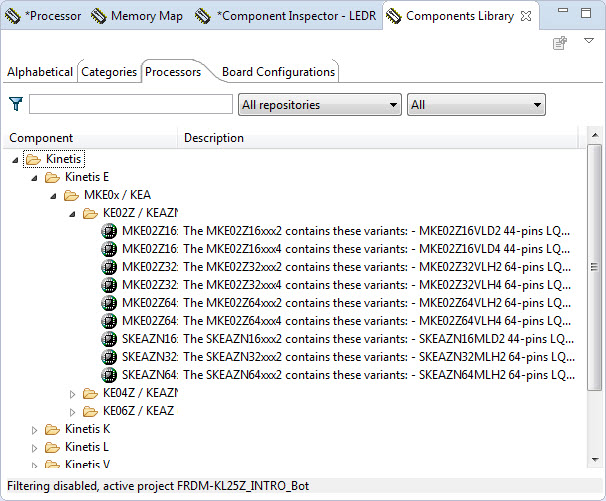Viewport: 606px width, 501px height.
Task: Select the Processors tab
Action: point(173,72)
